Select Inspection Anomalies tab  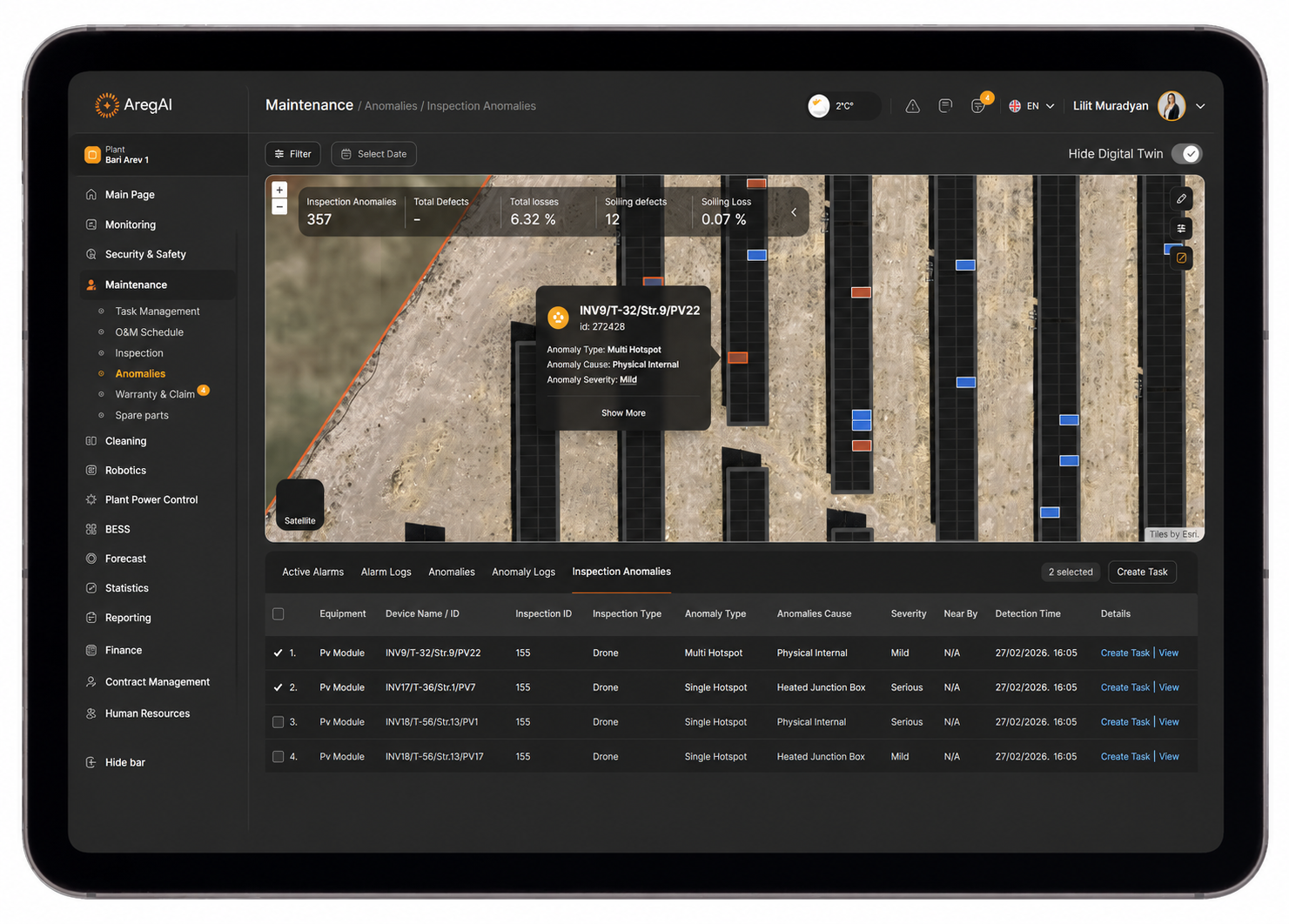pos(621,572)
